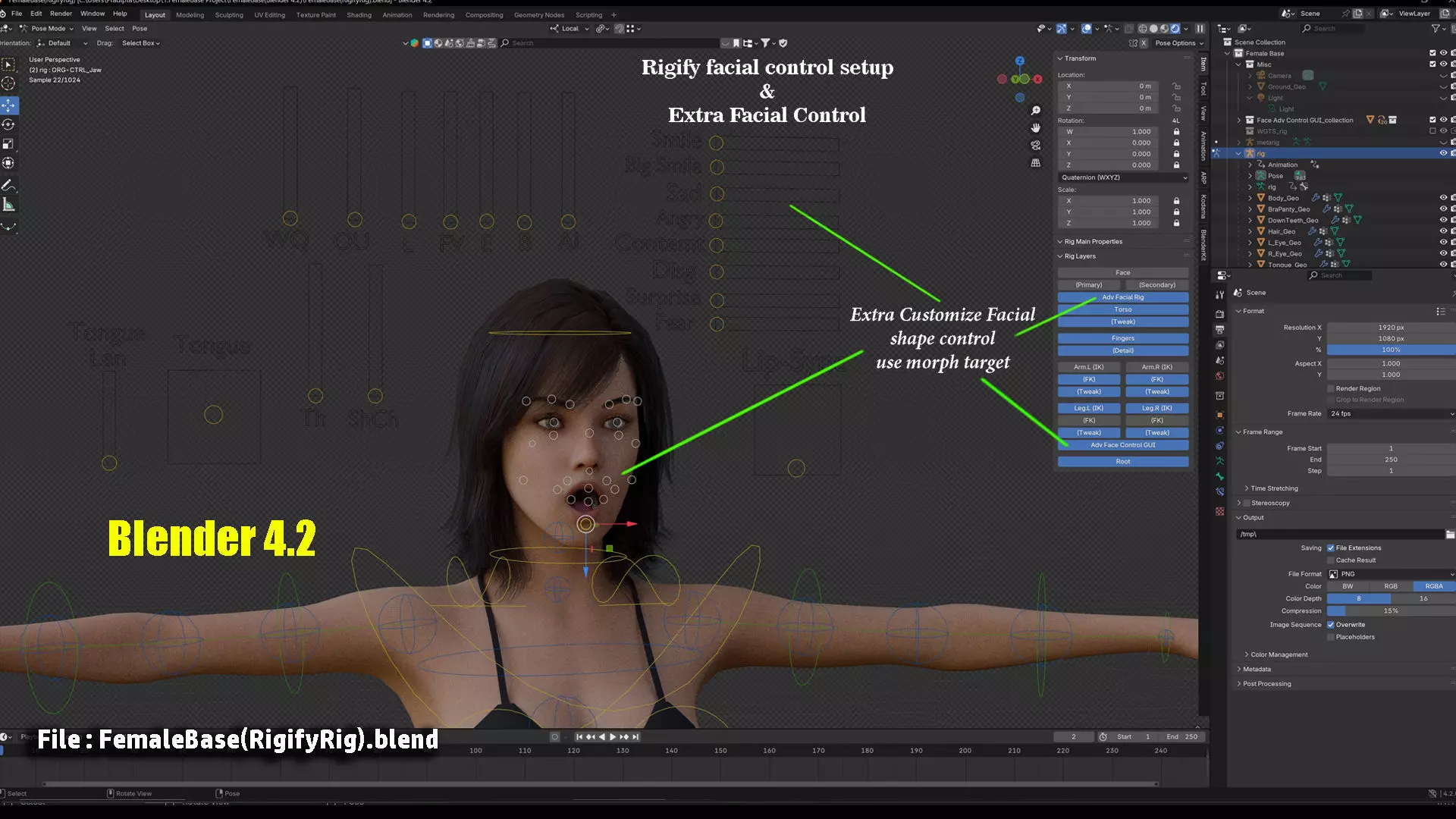
Task: Switch to the Geometry Nodes workspace tab
Action: [539, 15]
